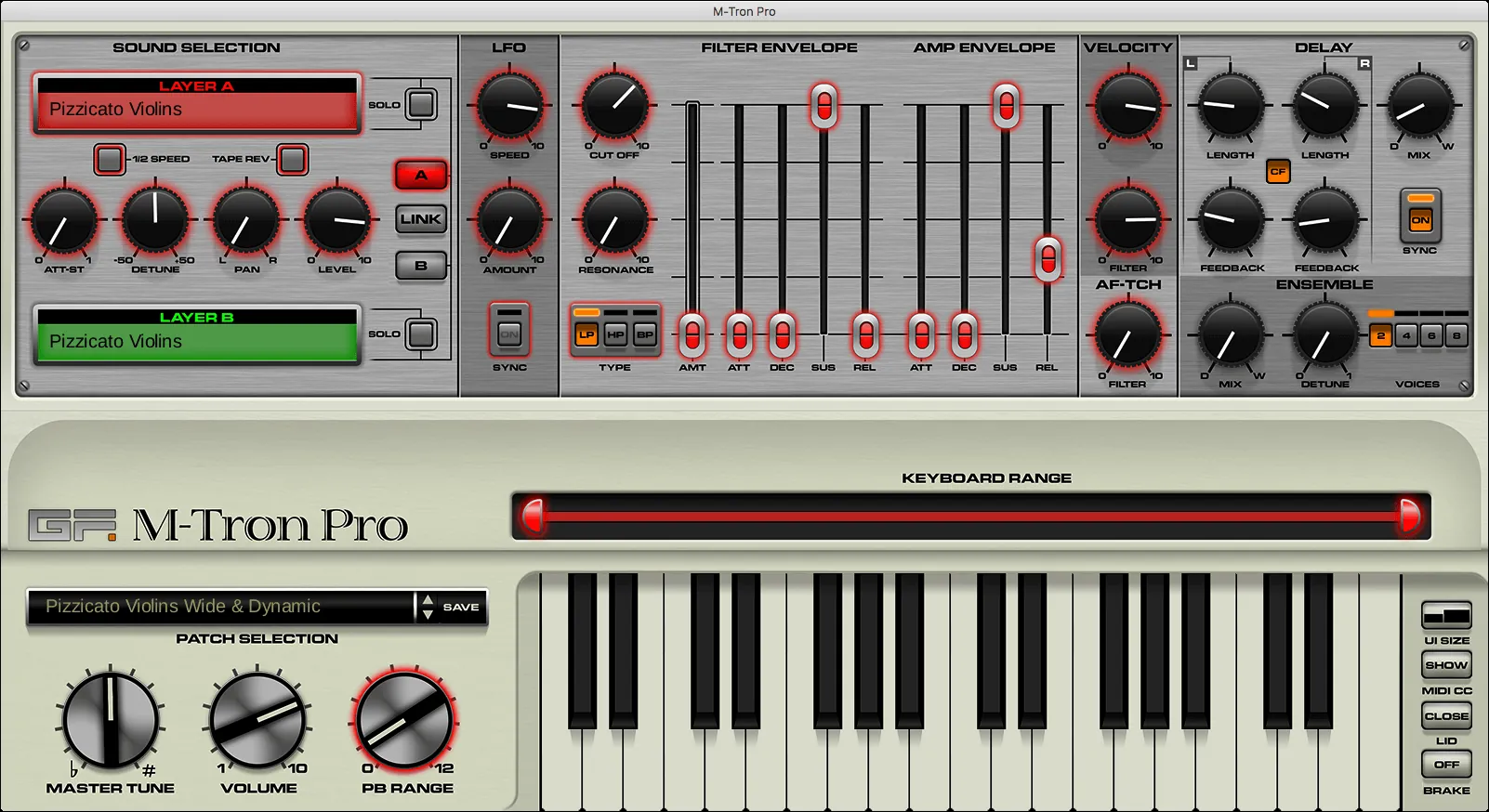Click the LFO Amount knob
This screenshot has width=1489, height=812.
(x=509, y=221)
